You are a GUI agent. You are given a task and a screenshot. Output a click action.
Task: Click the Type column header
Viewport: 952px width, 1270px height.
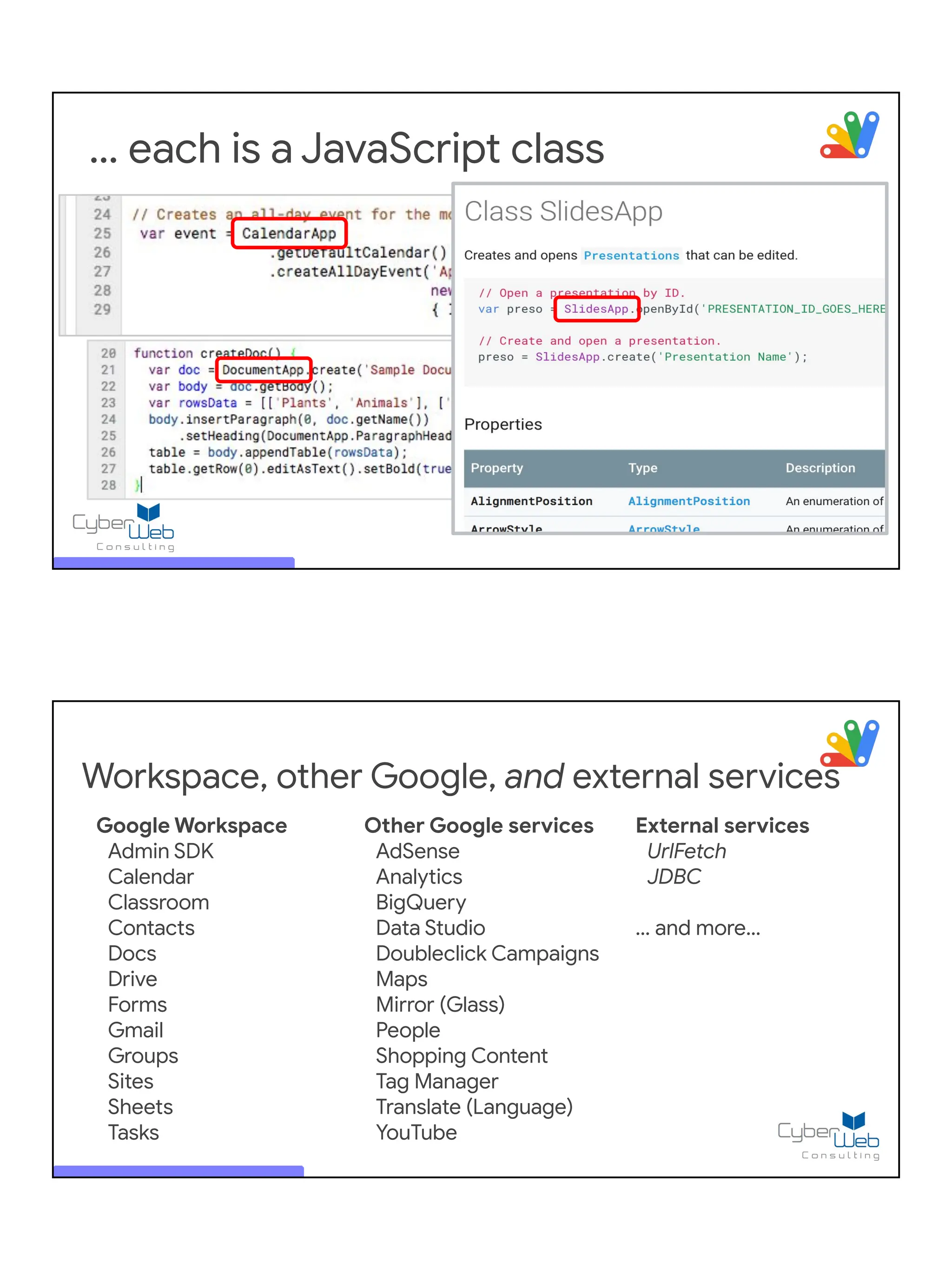(643, 468)
